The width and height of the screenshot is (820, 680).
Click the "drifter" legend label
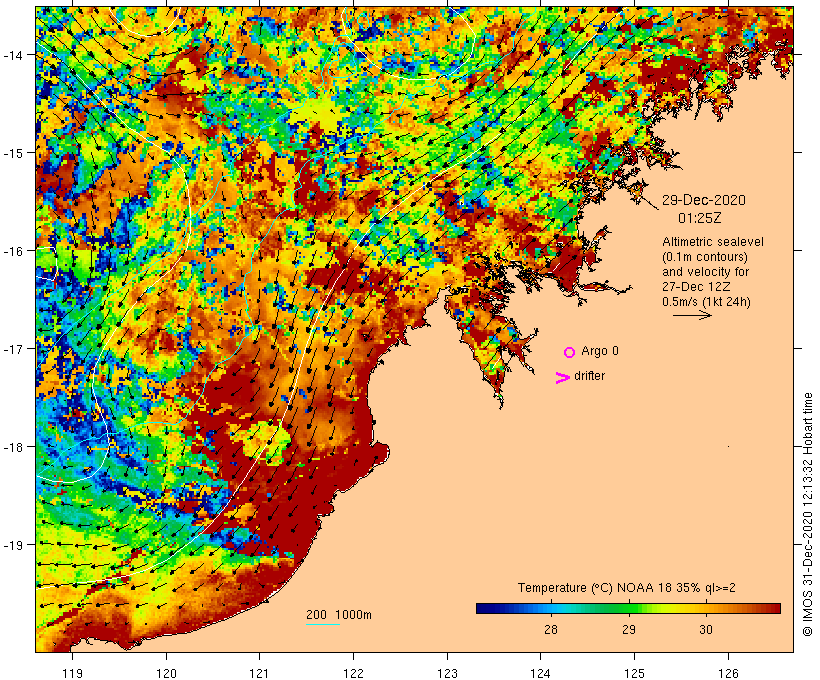coord(589,376)
